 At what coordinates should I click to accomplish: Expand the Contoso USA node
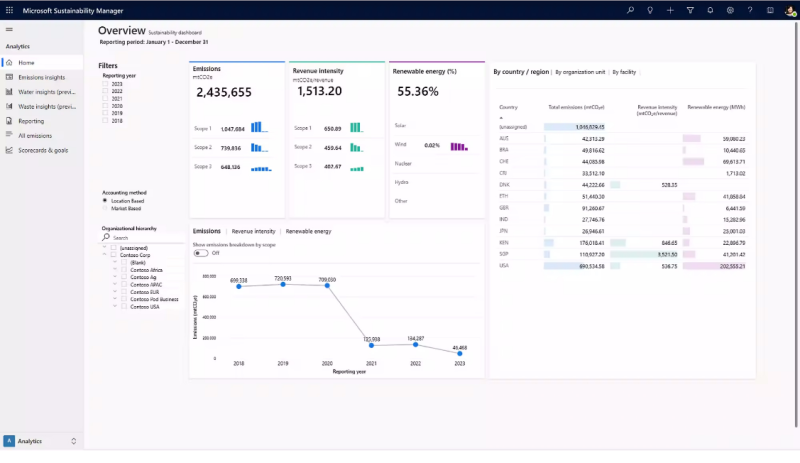click(115, 306)
